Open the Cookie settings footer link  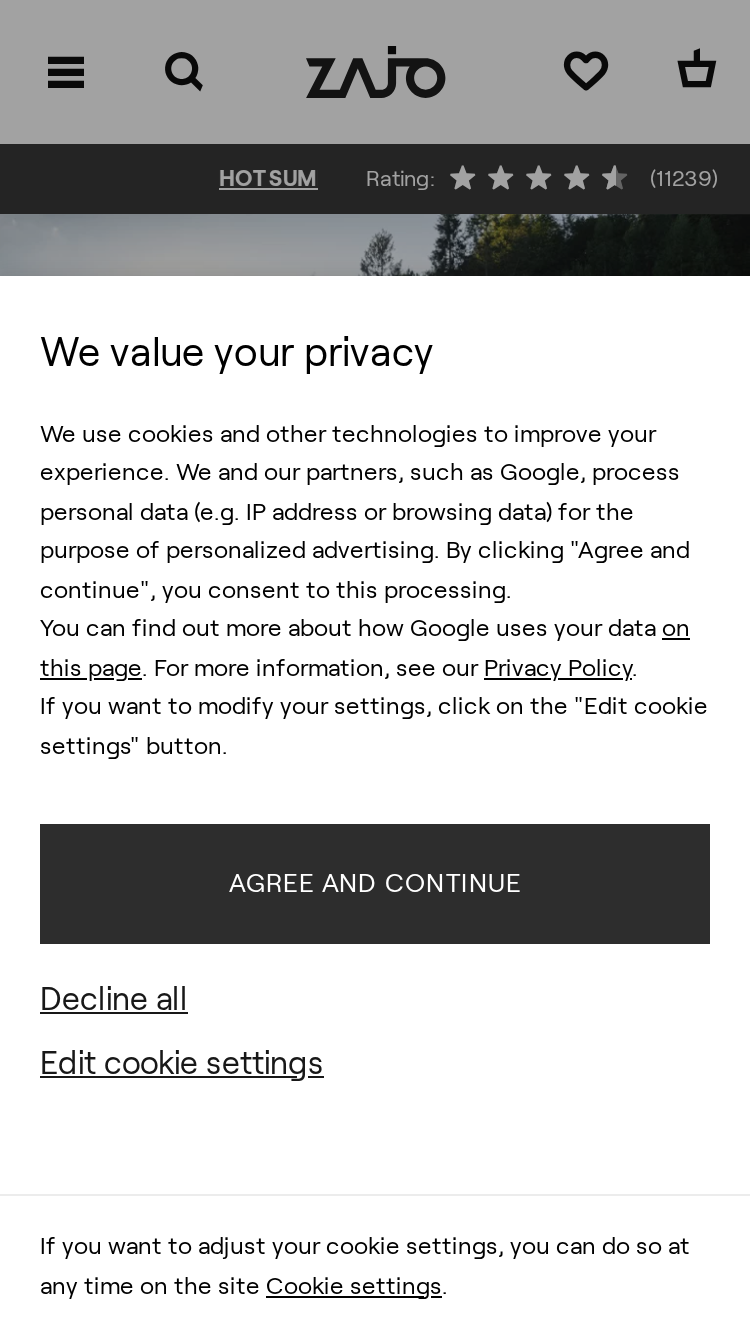coord(354,1286)
